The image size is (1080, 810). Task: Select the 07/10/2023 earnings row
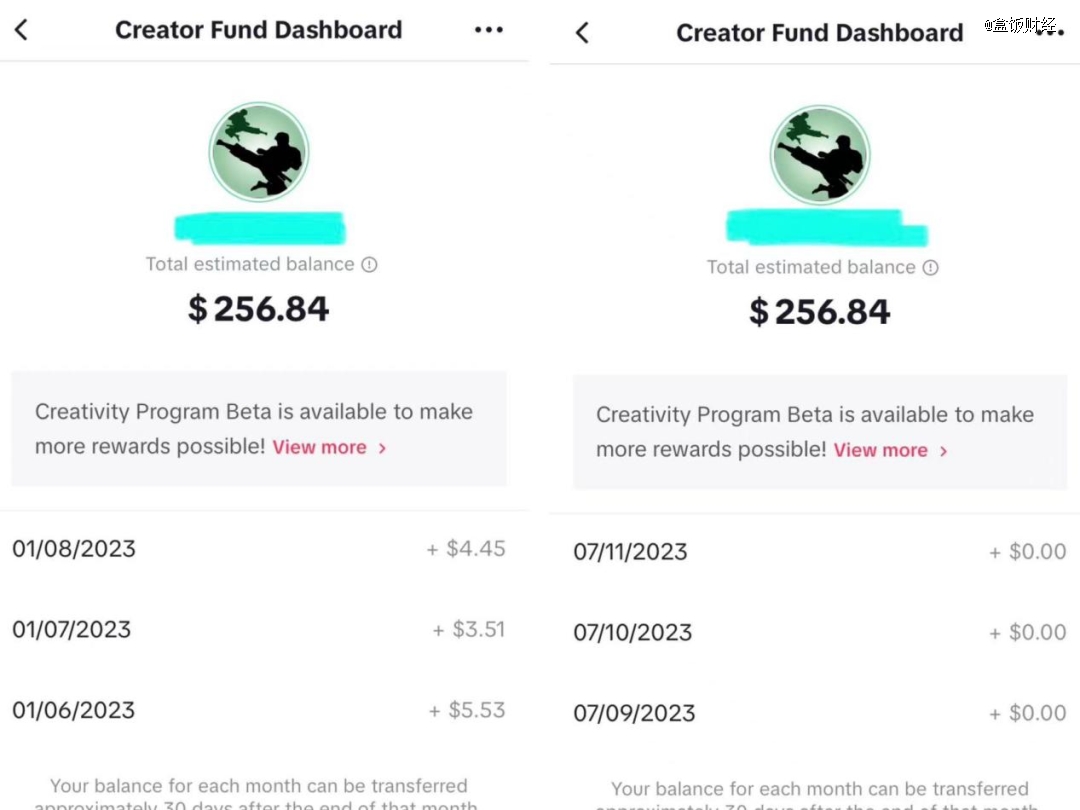pos(820,632)
